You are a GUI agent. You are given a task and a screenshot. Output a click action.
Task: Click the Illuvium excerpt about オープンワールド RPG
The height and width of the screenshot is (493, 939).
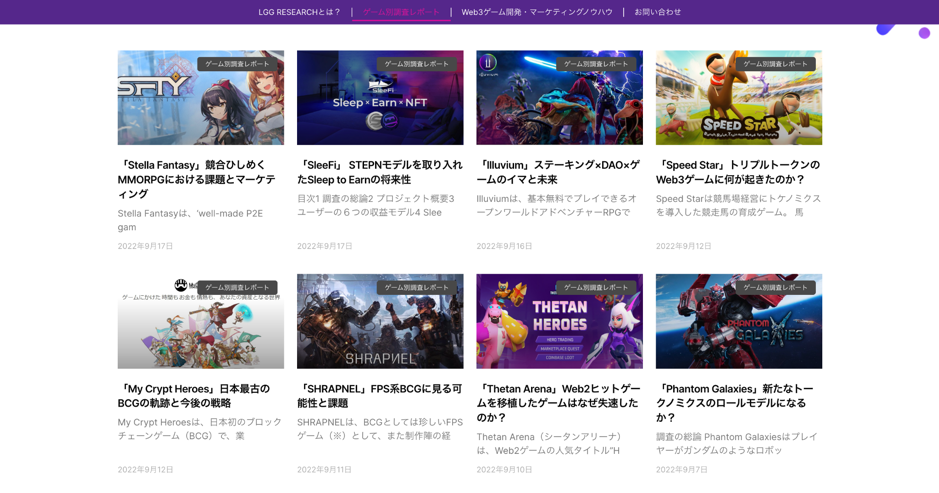tap(556, 205)
